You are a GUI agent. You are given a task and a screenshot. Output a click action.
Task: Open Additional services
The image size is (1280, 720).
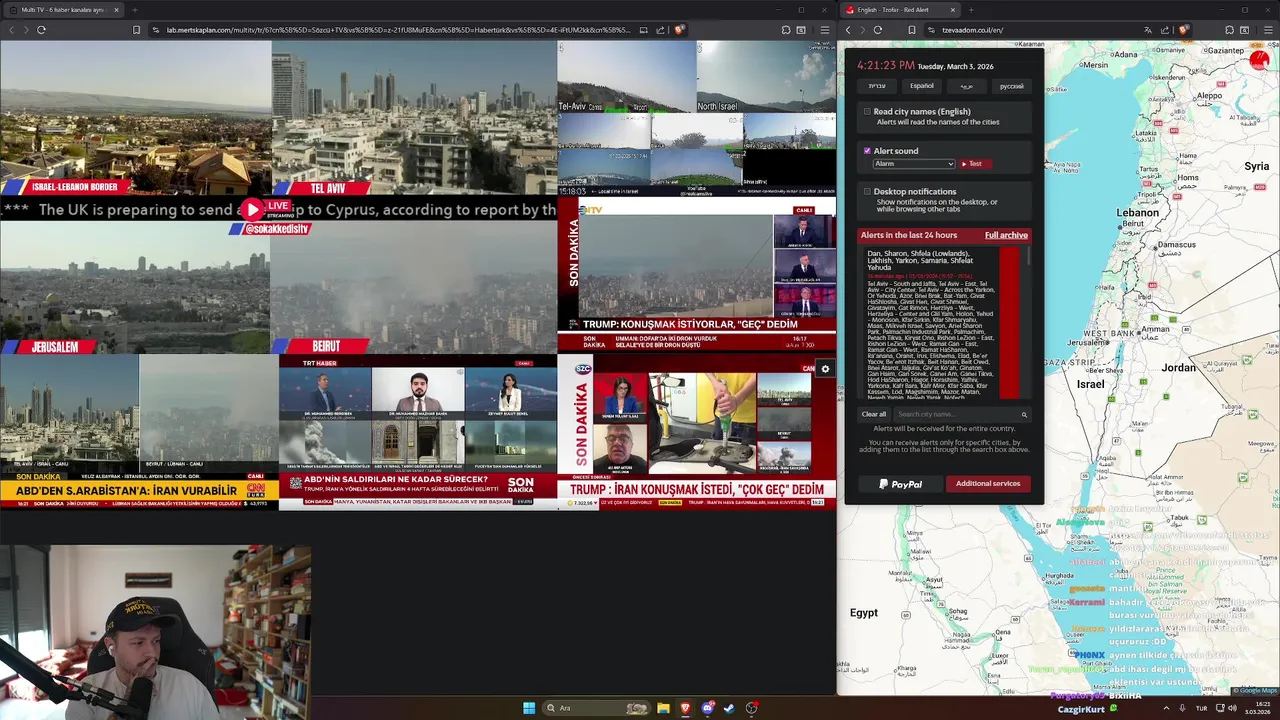coord(988,484)
